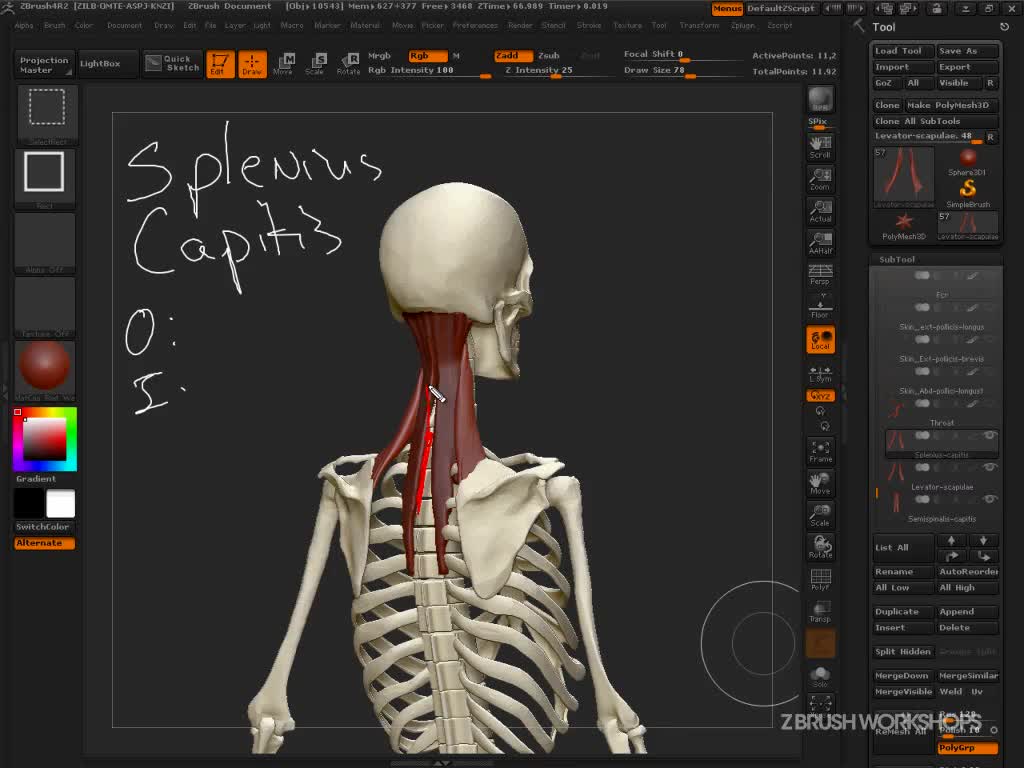This screenshot has width=1024, height=768.
Task: Click Clone All SubTools button
Action: pos(935,121)
